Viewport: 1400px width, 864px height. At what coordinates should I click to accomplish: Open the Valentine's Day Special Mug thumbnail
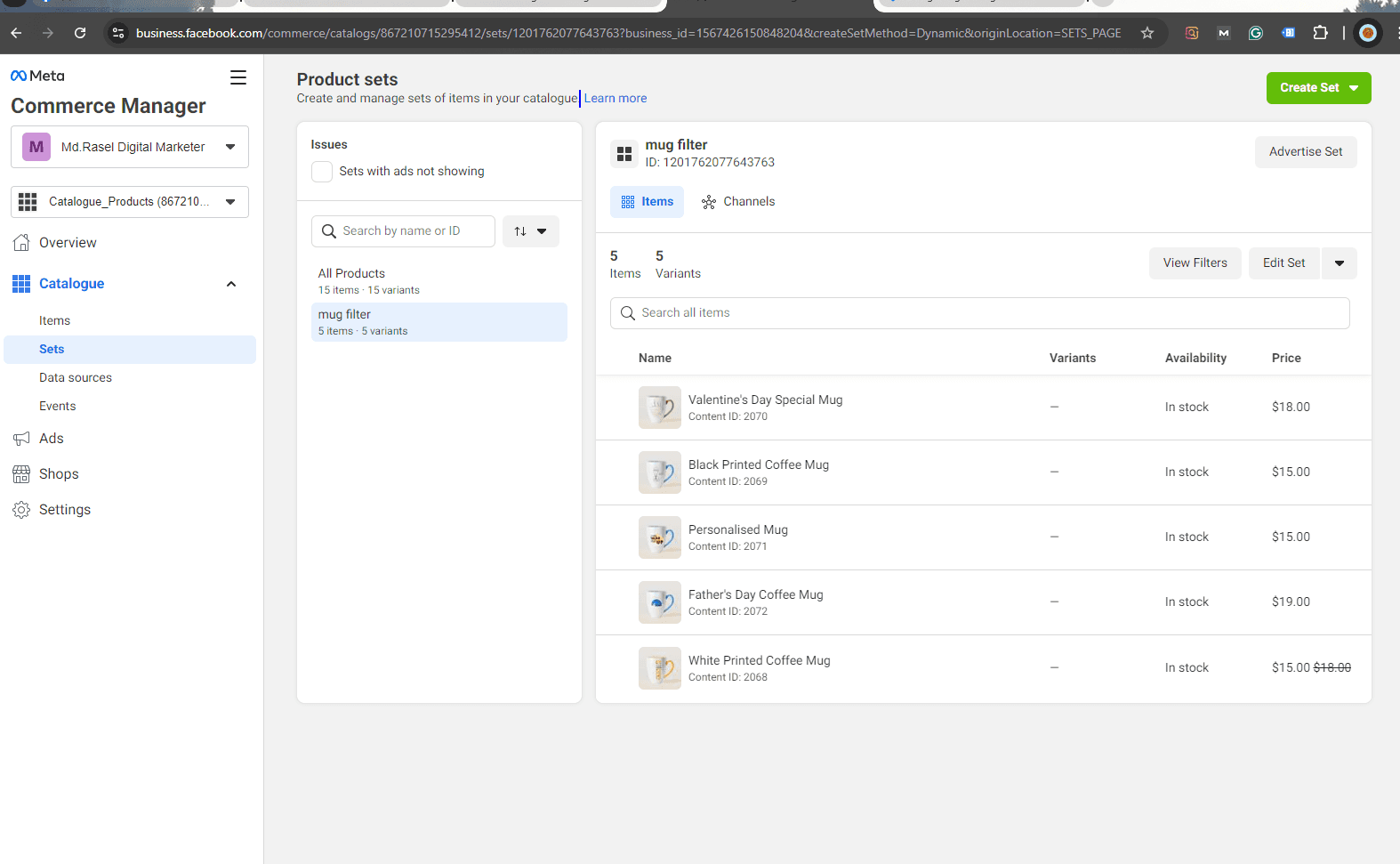[660, 408]
